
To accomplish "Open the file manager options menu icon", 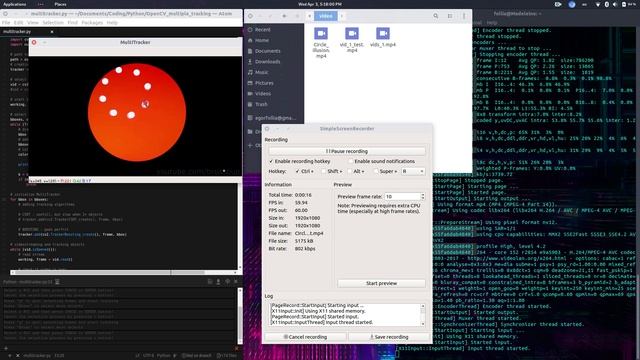I will click(x=464, y=16).
